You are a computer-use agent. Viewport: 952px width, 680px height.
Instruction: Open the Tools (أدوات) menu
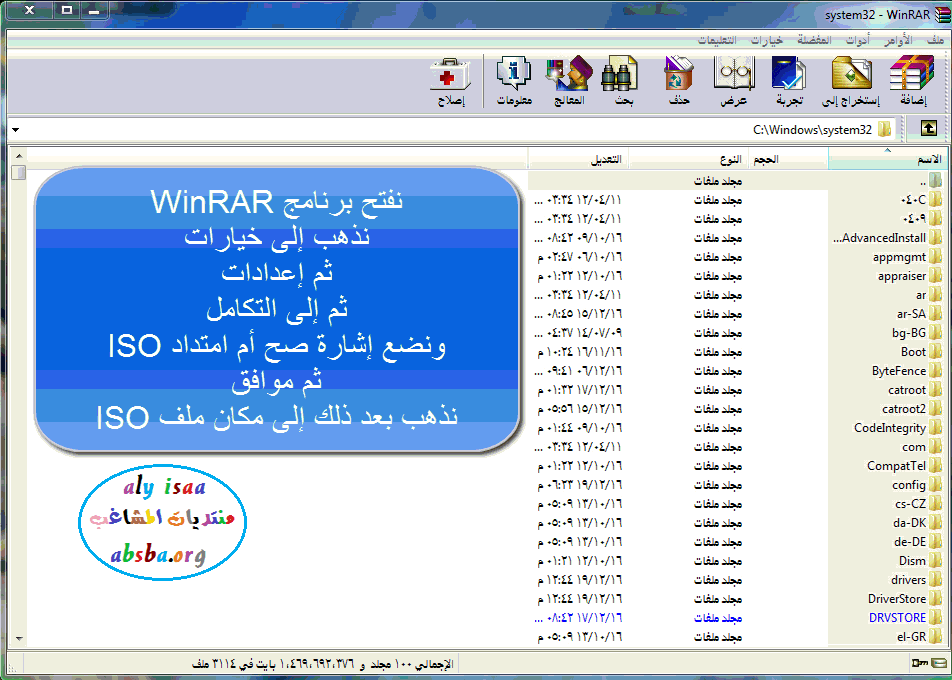[857, 40]
